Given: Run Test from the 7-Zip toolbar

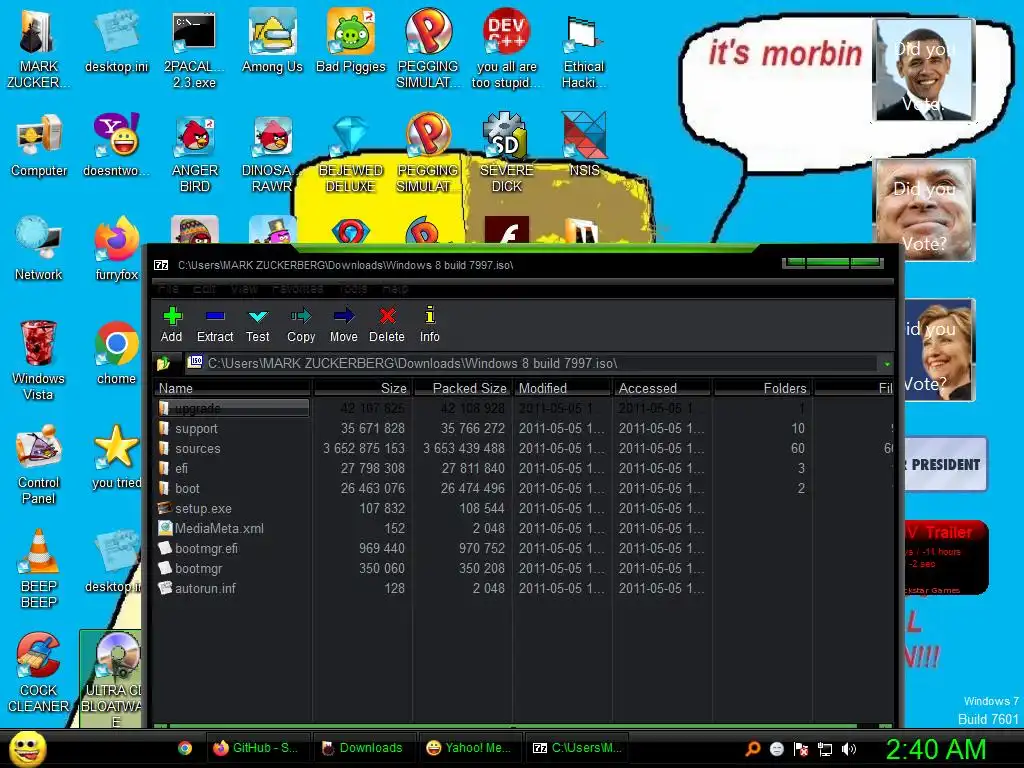Looking at the screenshot, I should pyautogui.click(x=258, y=325).
